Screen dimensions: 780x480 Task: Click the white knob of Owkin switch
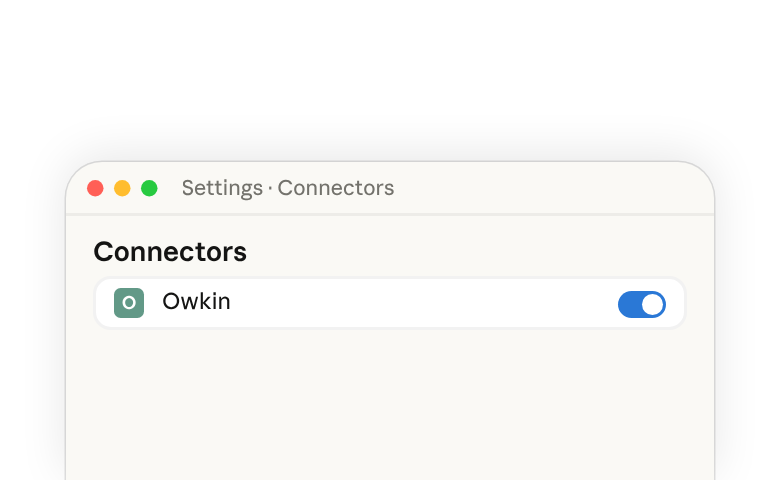[653, 304]
